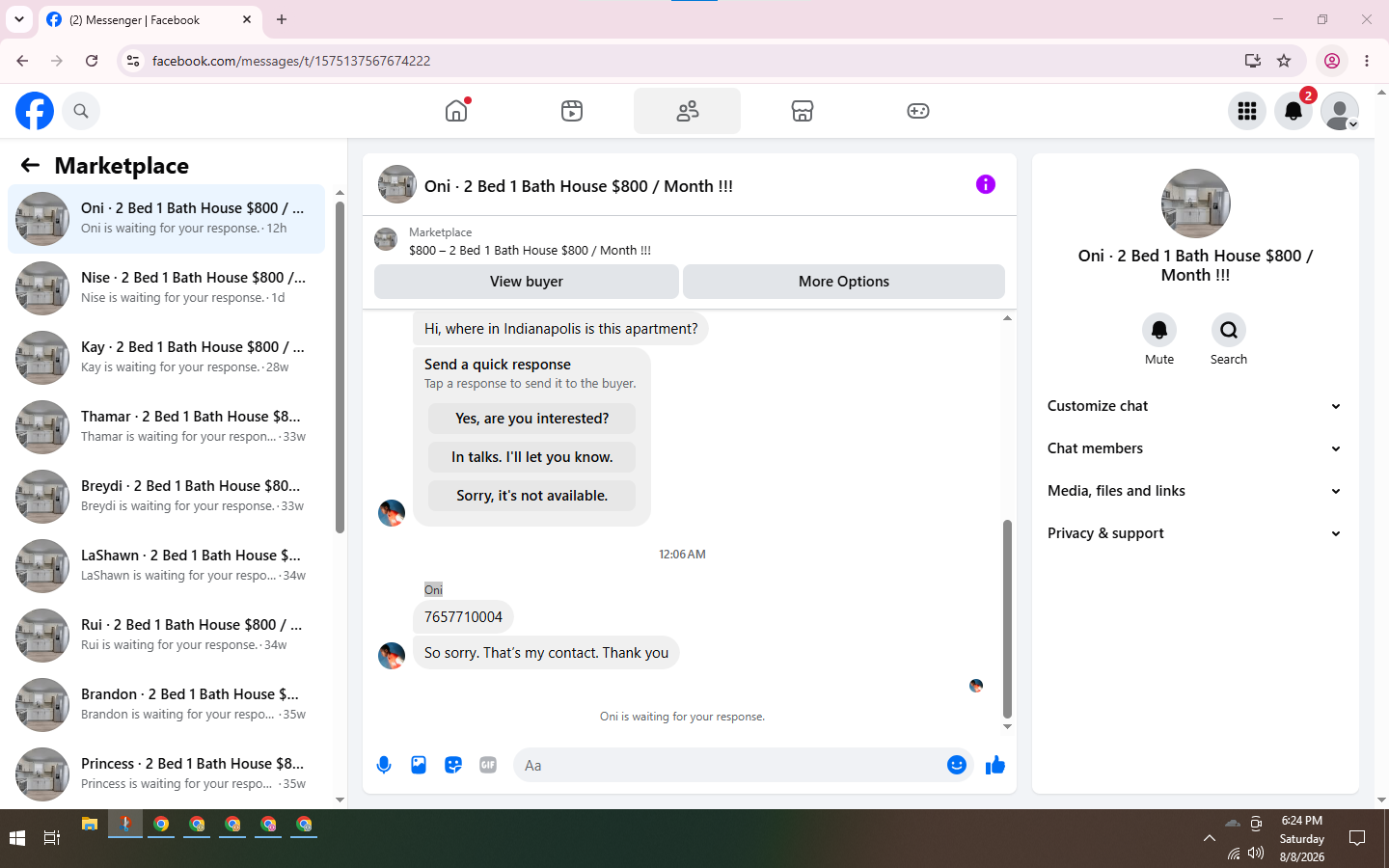Open the Marketplace storefront icon
Viewport: 1389px width, 868px height.
coord(803,111)
